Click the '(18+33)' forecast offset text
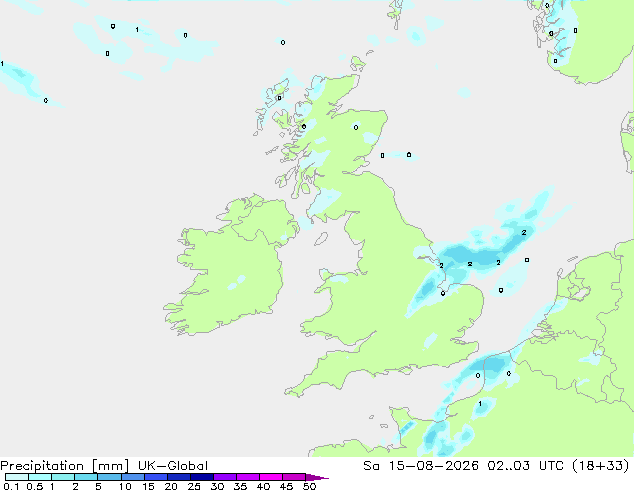The width and height of the screenshot is (634, 490). click(601, 466)
